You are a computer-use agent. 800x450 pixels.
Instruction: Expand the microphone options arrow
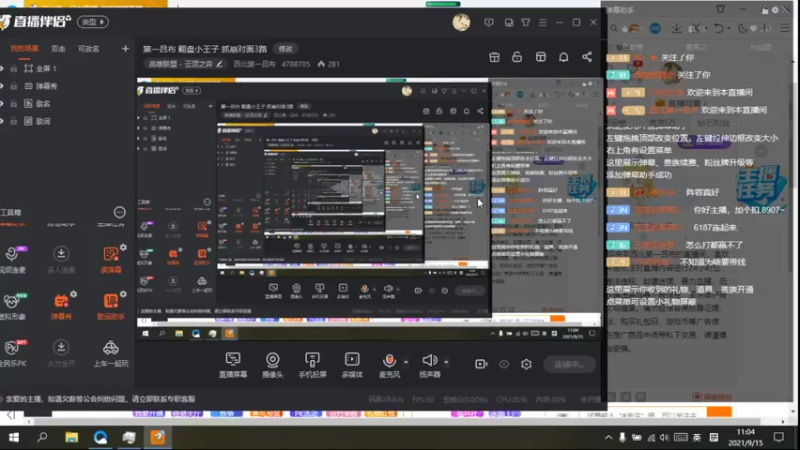[x=406, y=362]
